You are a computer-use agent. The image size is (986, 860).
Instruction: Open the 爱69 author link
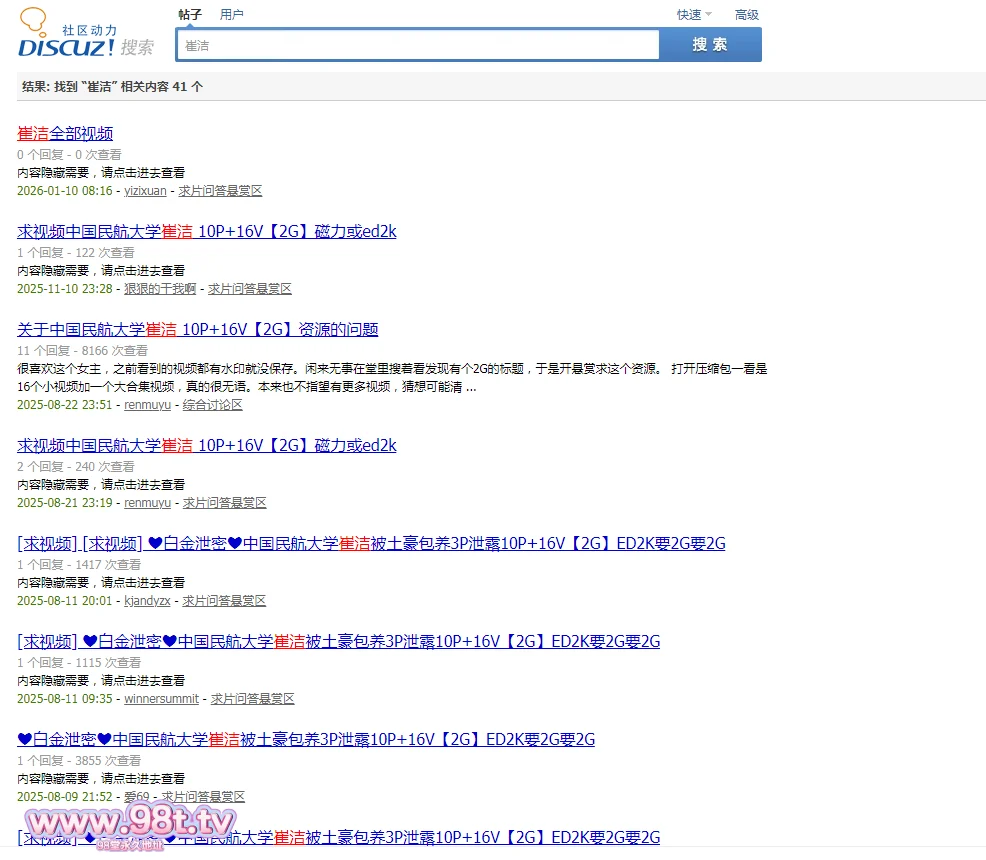[137, 797]
